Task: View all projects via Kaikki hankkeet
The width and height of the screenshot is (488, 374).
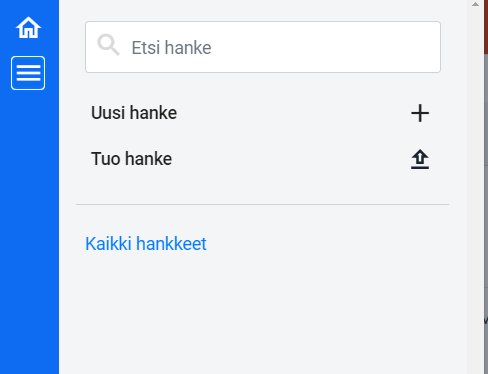Action: tap(146, 244)
